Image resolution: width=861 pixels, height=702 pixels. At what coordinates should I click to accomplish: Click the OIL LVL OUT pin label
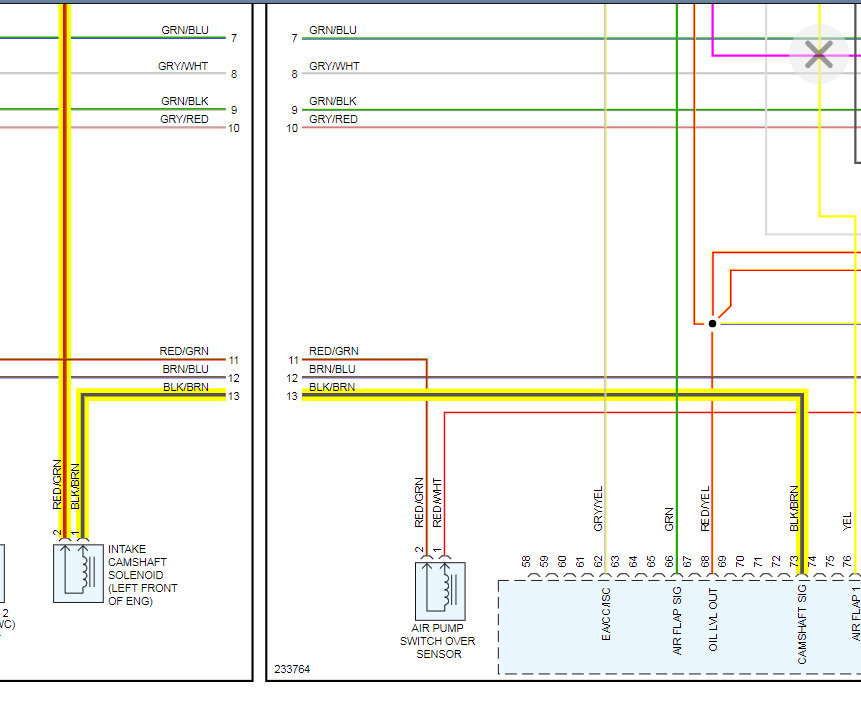713,619
